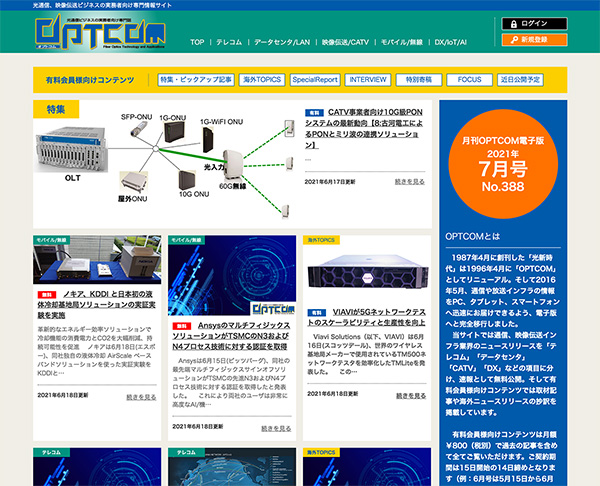
Task: Click the 無料 badge on Ansys article
Action: point(180,326)
